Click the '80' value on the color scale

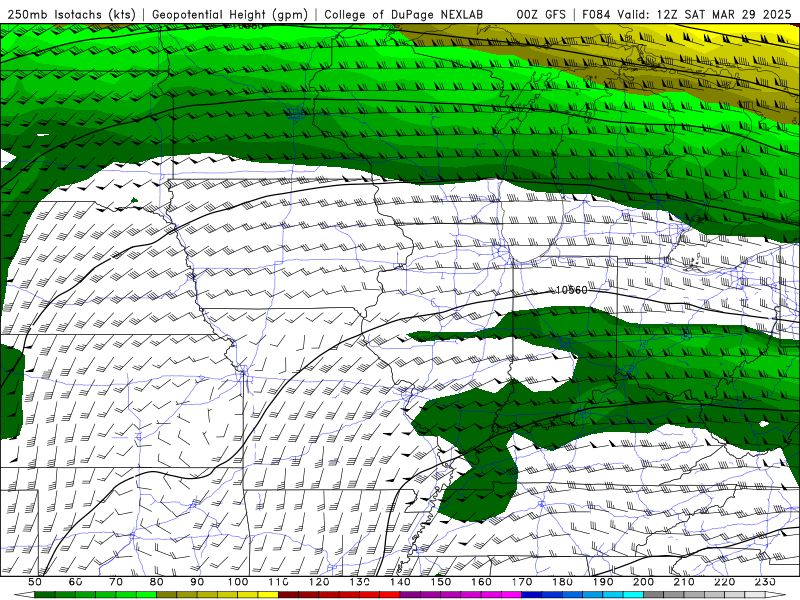157,582
